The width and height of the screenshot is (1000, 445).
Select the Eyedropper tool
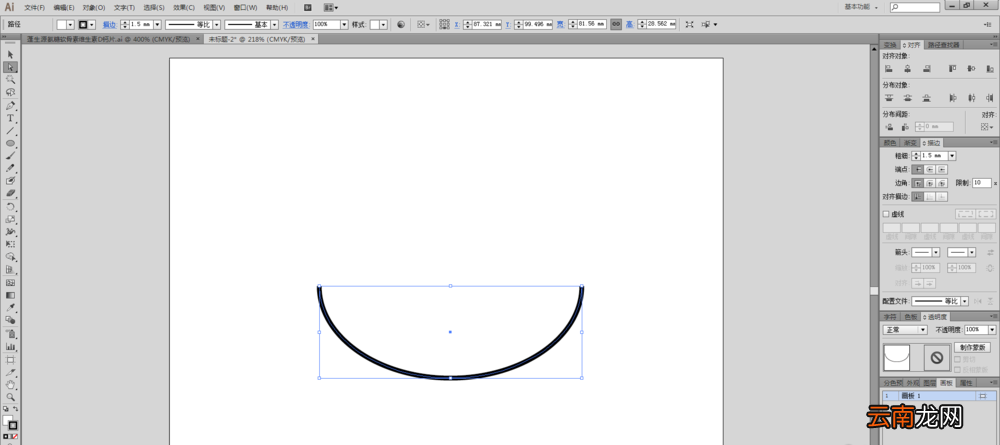(x=10, y=308)
